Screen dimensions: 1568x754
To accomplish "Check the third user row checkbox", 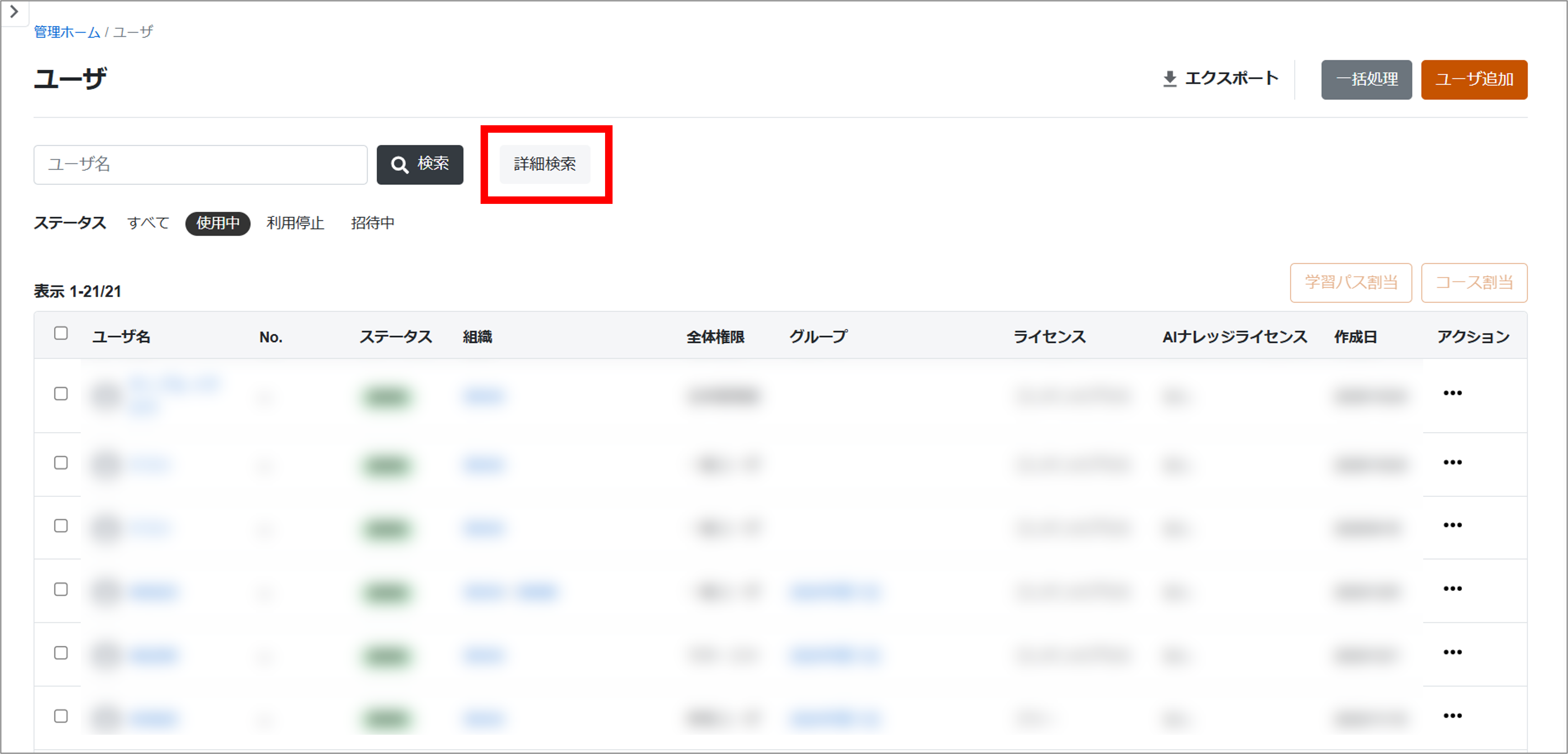I will 61,526.
